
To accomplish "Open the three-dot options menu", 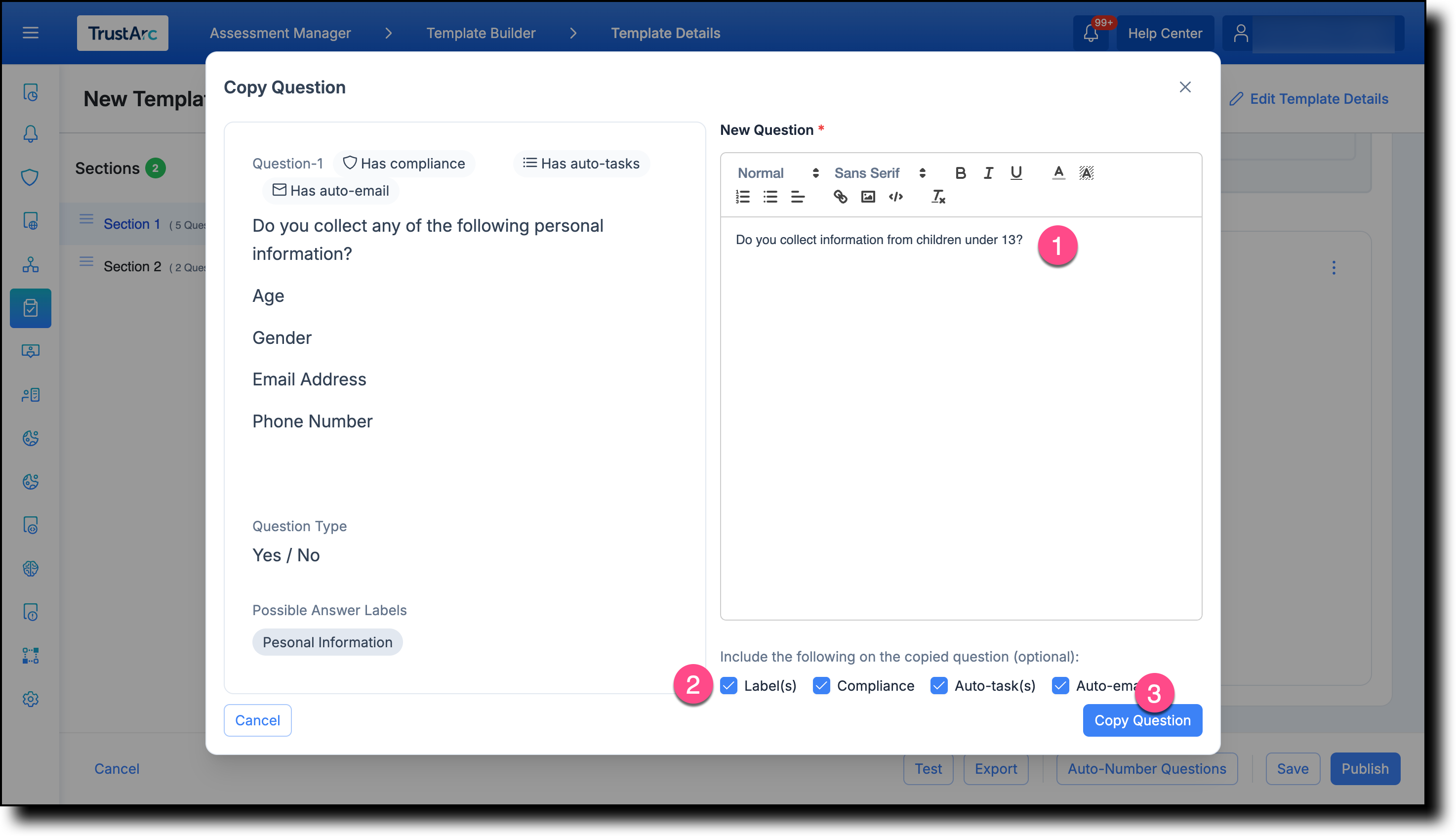I will 1334,268.
